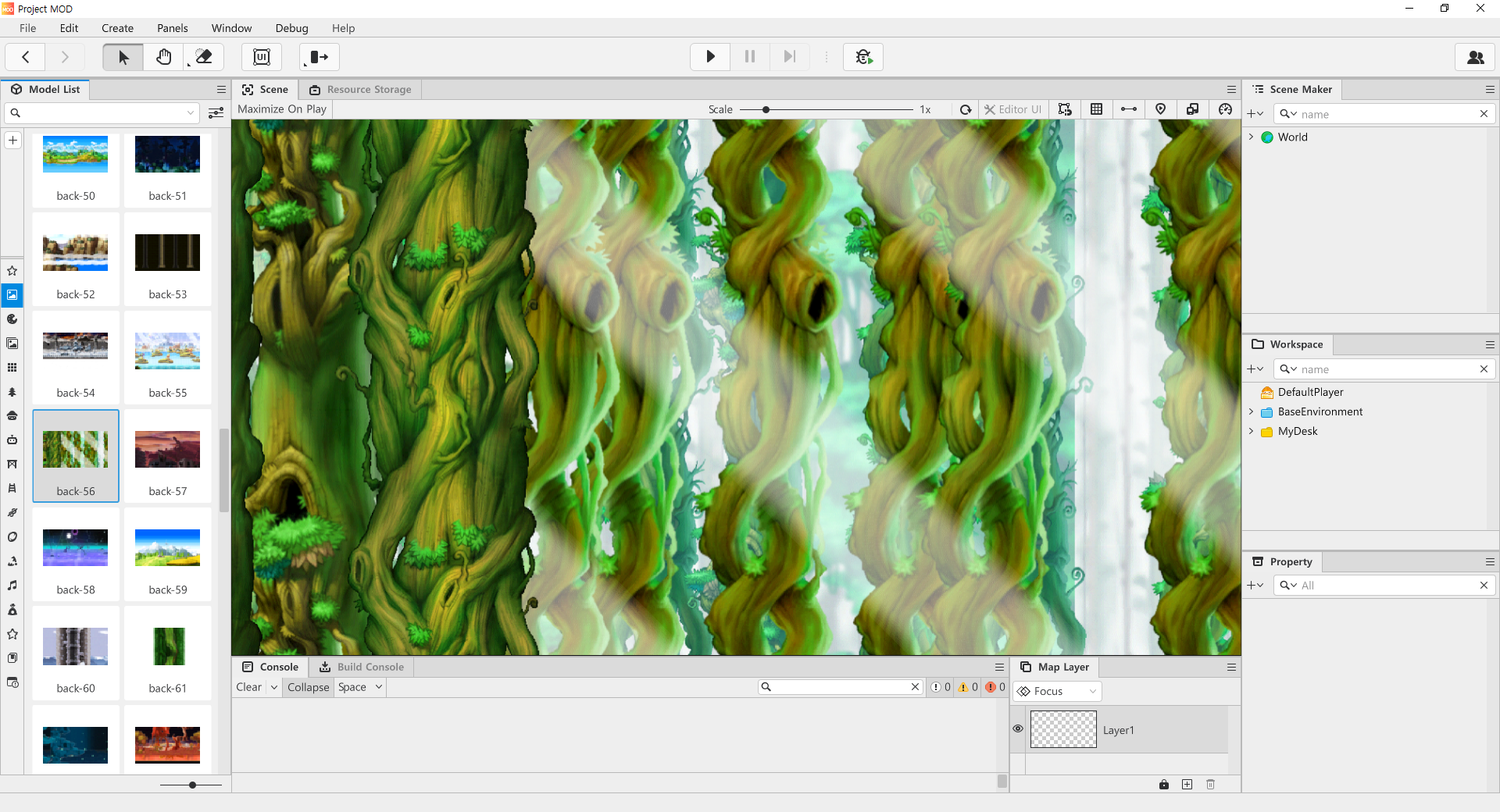Image resolution: width=1500 pixels, height=812 pixels.
Task: Select the music note category icon
Action: point(12,586)
